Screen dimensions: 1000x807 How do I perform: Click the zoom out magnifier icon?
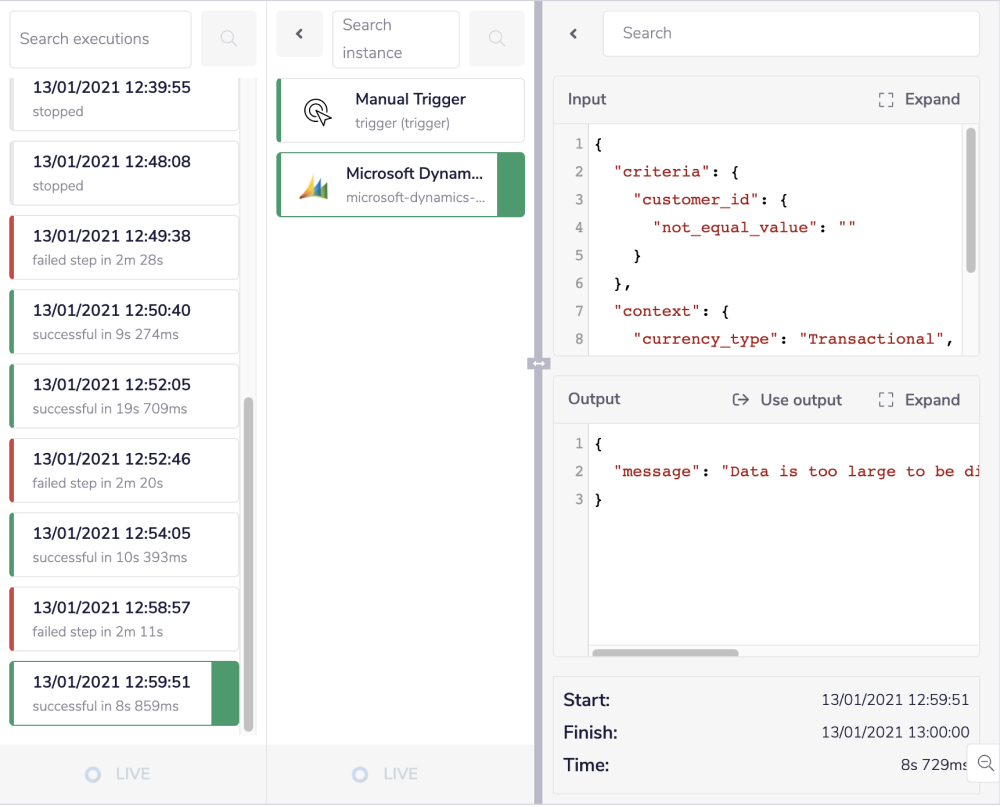[x=985, y=763]
